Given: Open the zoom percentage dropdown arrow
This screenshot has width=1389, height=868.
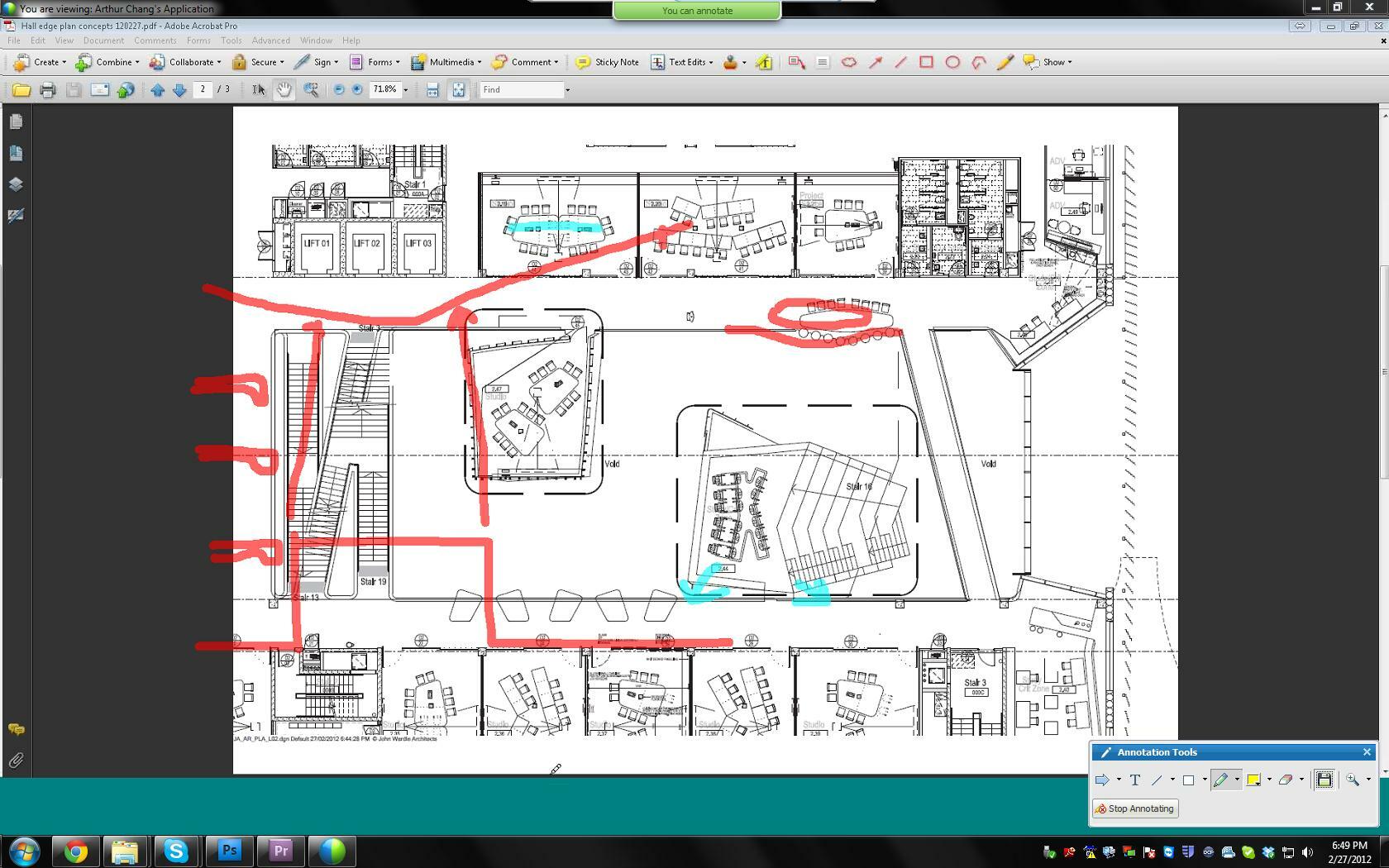Looking at the screenshot, I should pos(405,89).
